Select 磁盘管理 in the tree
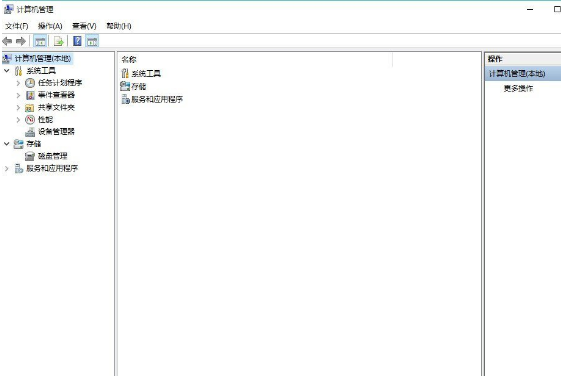 click(x=52, y=156)
